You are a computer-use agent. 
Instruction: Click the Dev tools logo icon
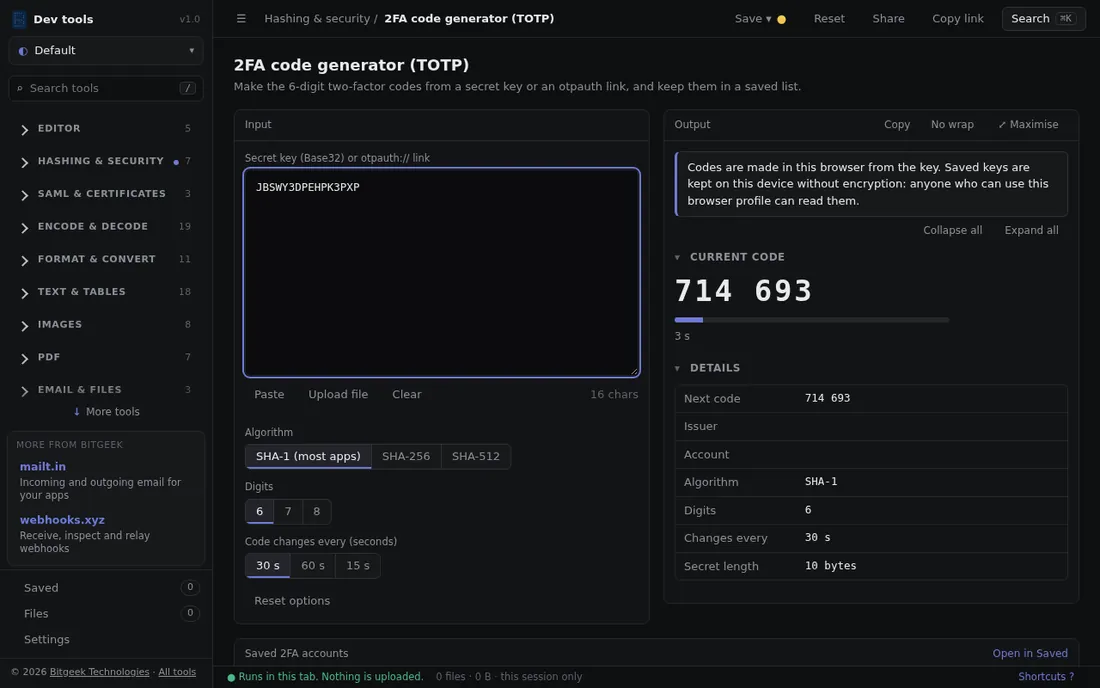tap(20, 19)
